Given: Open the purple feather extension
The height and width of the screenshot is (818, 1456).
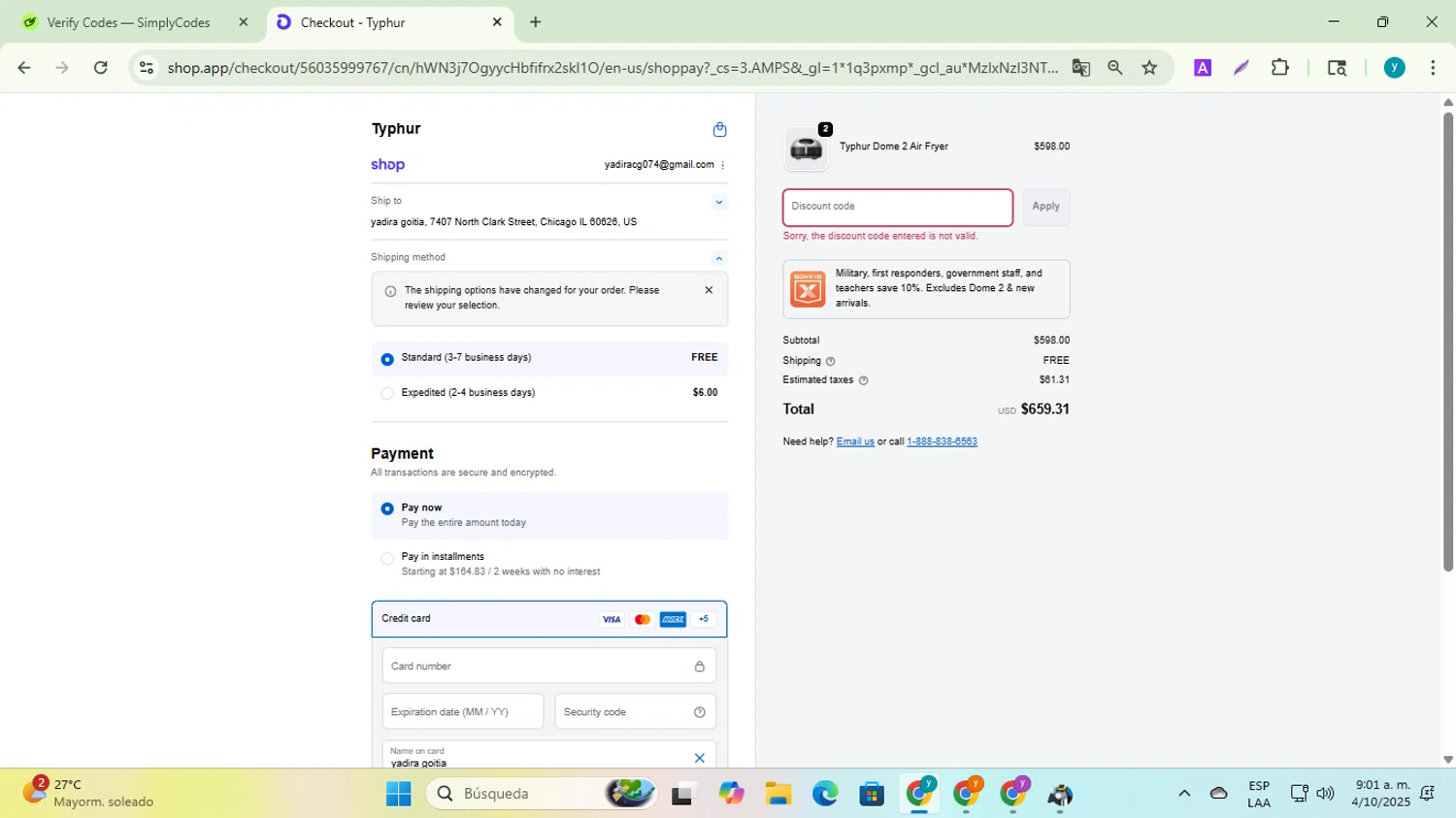Looking at the screenshot, I should pos(1241,68).
